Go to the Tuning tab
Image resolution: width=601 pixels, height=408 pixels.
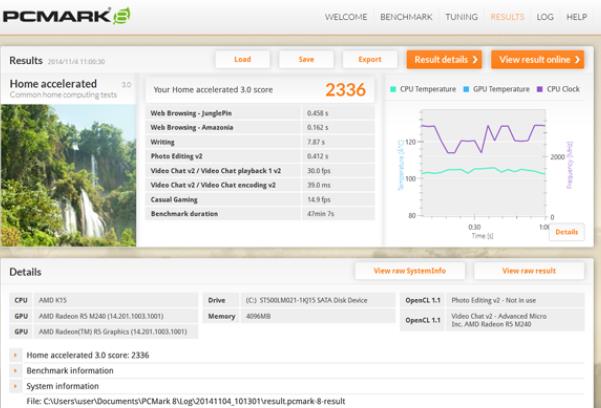click(461, 17)
